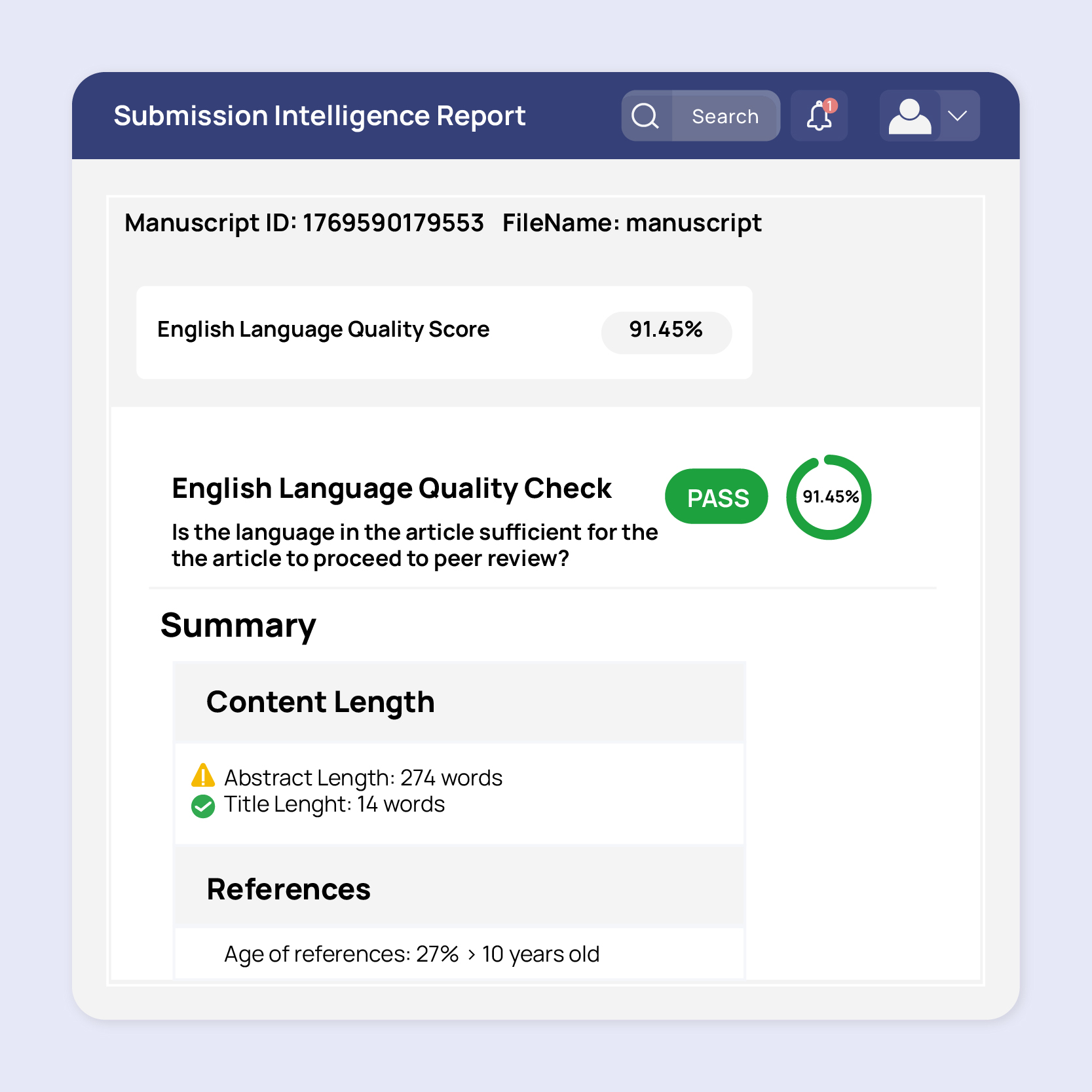Click the red notification count badge
1092x1092 pixels.
[x=830, y=105]
